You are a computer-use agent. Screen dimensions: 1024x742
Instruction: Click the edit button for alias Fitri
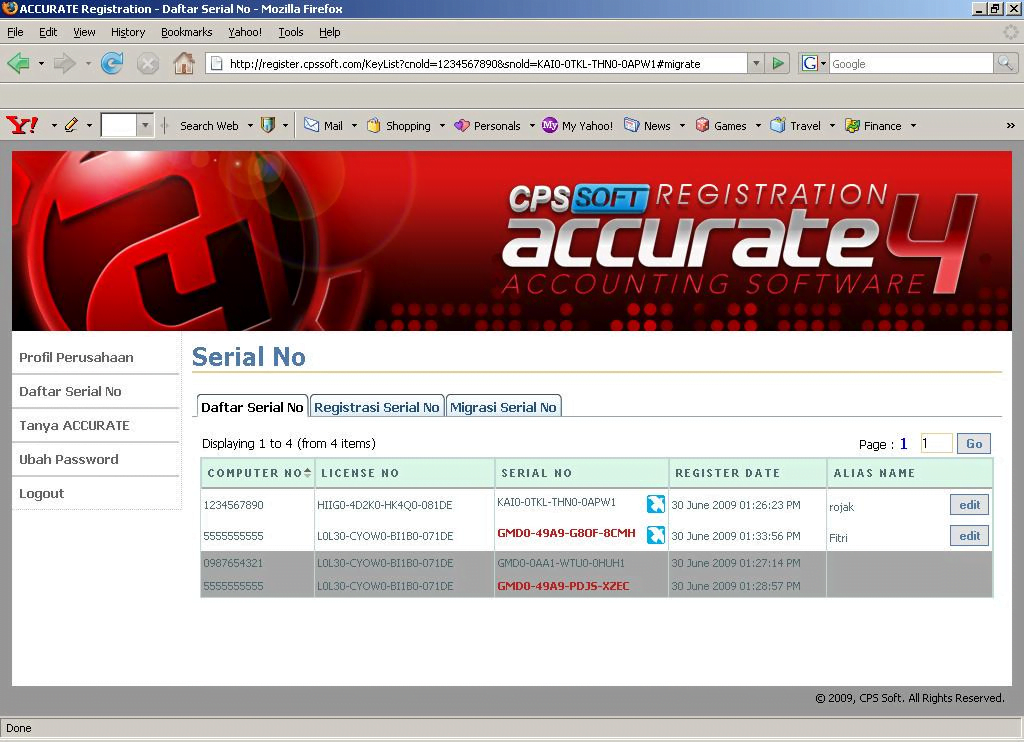(x=969, y=536)
